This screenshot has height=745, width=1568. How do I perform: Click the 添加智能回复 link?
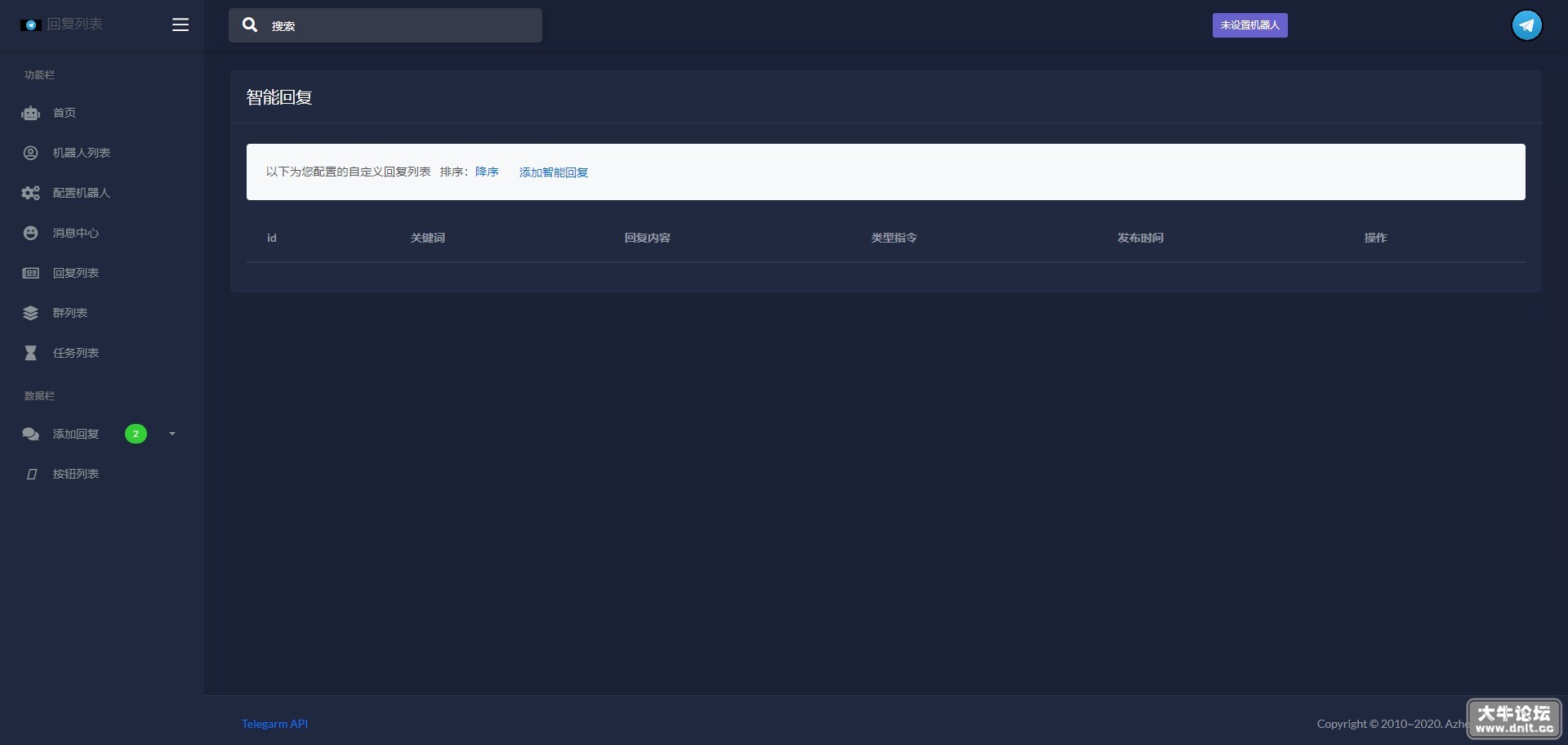(x=554, y=172)
